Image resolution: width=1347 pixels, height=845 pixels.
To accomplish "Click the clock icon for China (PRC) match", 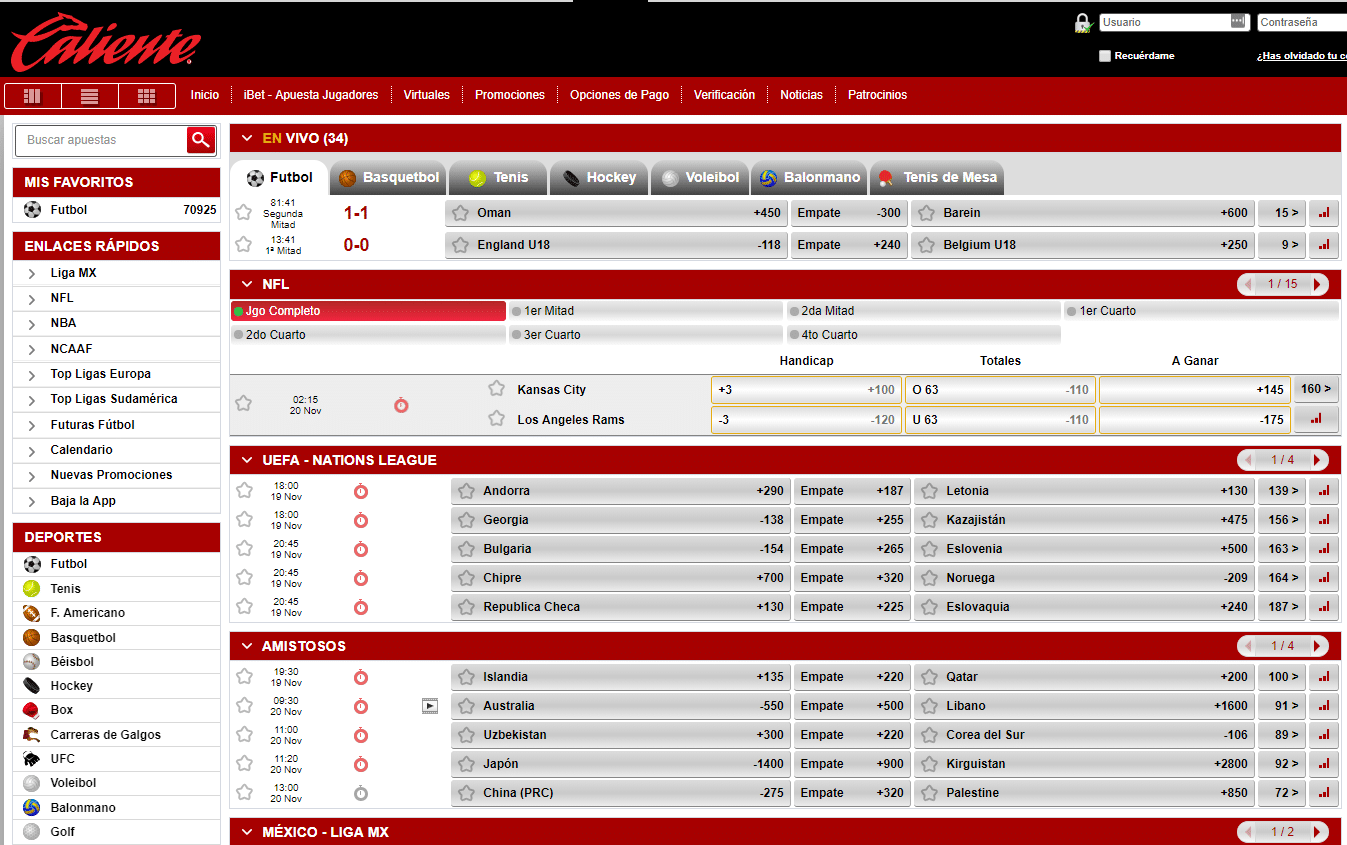I will [361, 793].
